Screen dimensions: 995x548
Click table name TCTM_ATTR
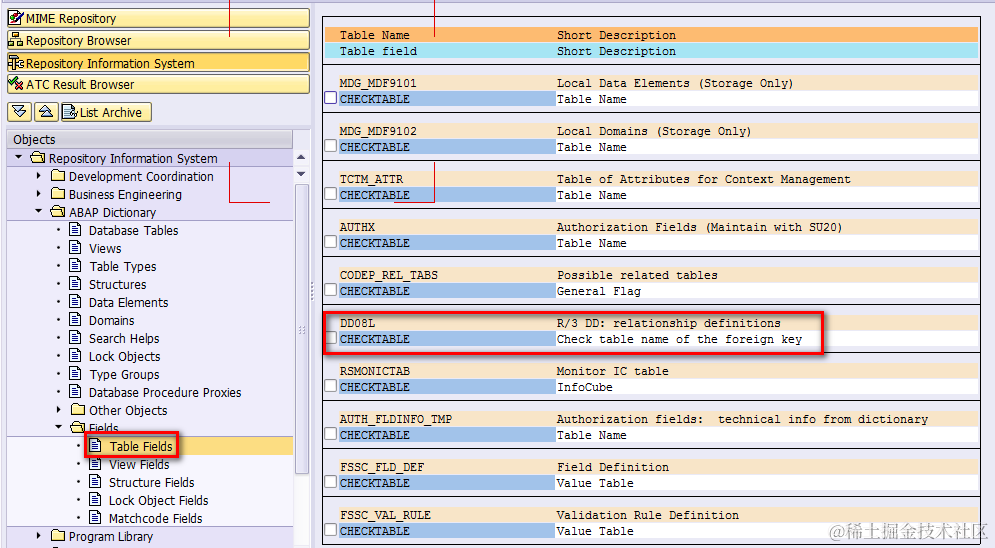coord(371,179)
